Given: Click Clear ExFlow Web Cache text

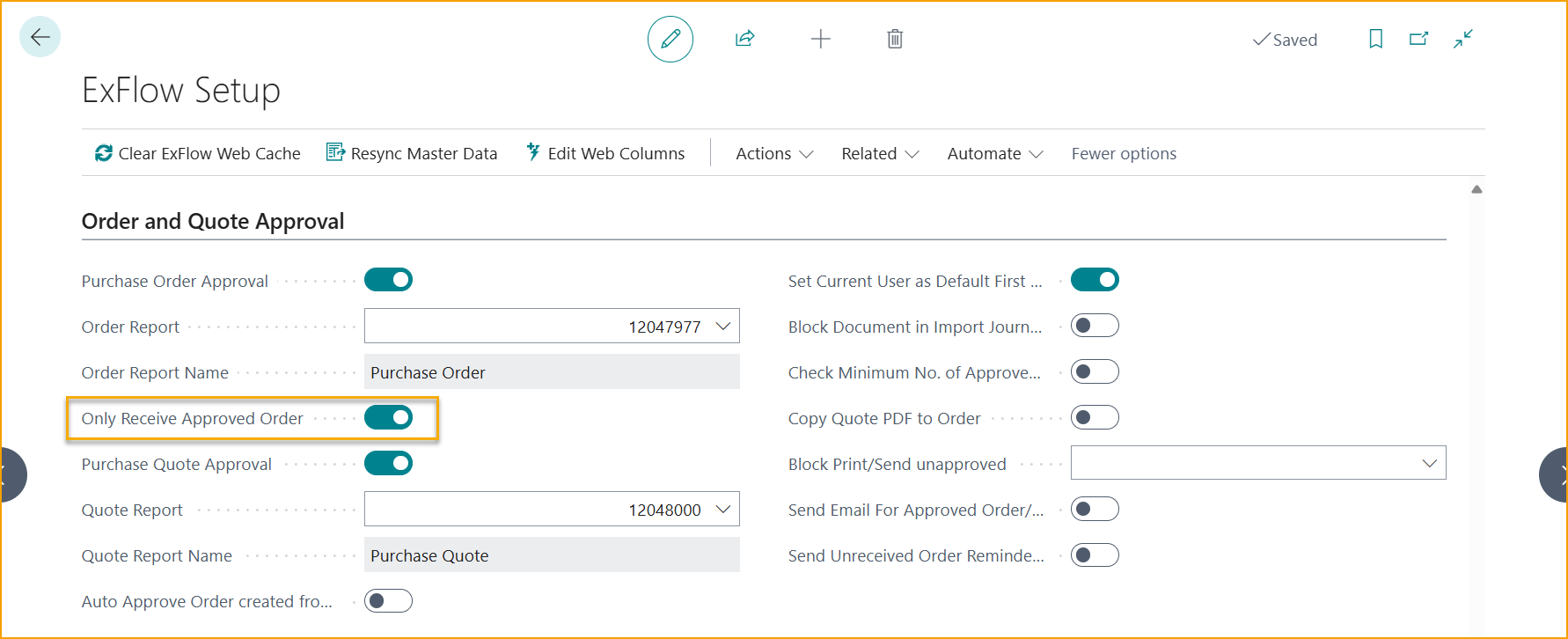Looking at the screenshot, I should [x=209, y=153].
